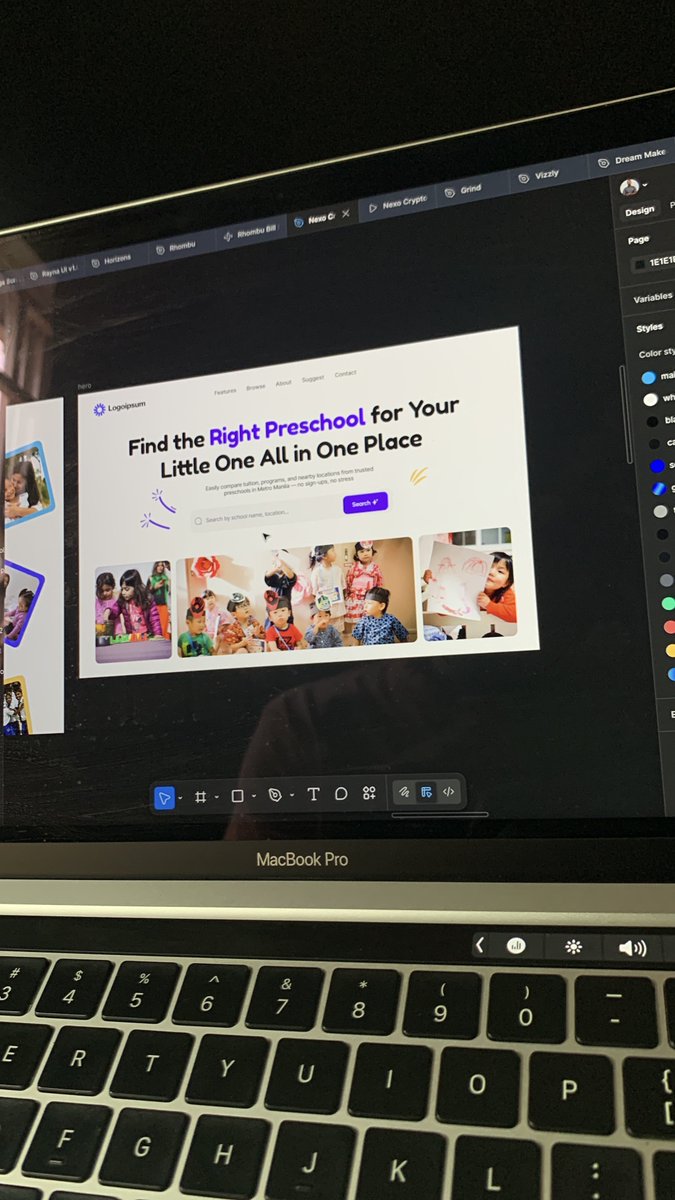Image resolution: width=675 pixels, height=1200 pixels.
Task: Select the Frame tool
Action: point(200,797)
